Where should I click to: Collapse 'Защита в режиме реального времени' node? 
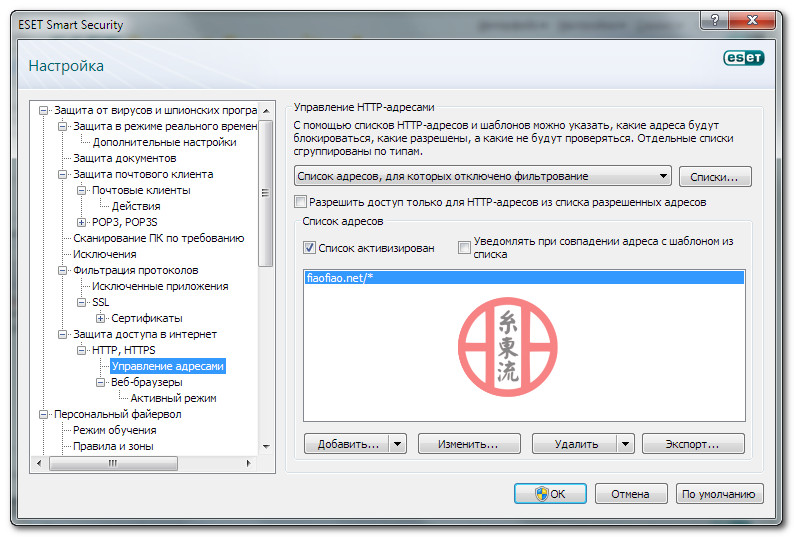[x=62, y=126]
